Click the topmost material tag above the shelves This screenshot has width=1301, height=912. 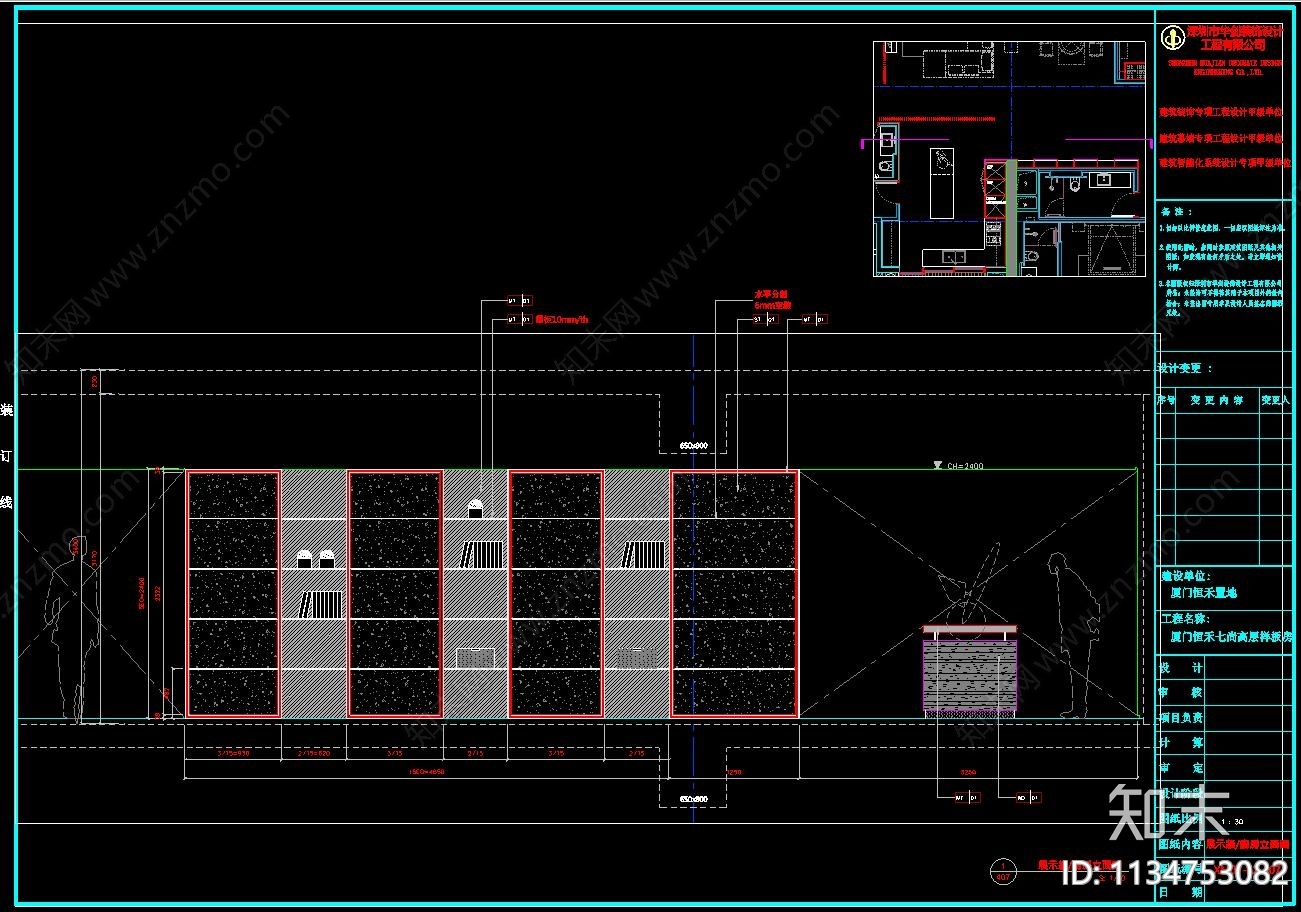coord(520,299)
